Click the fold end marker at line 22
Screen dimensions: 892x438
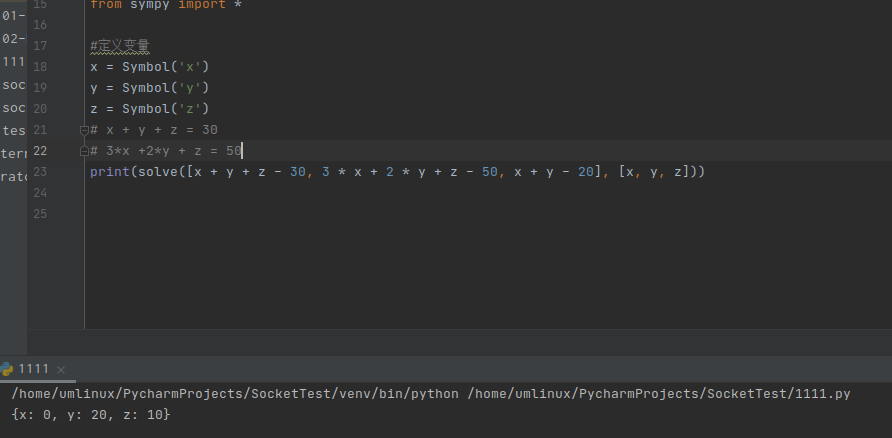(84, 151)
